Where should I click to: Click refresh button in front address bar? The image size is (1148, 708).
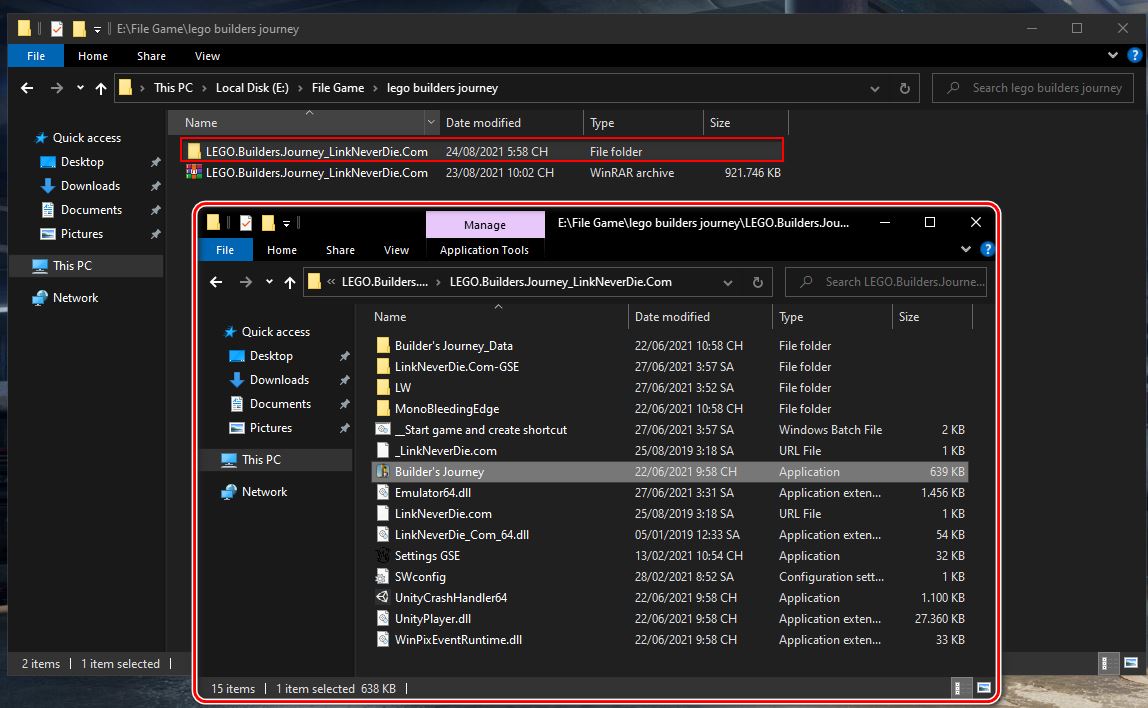(x=757, y=282)
